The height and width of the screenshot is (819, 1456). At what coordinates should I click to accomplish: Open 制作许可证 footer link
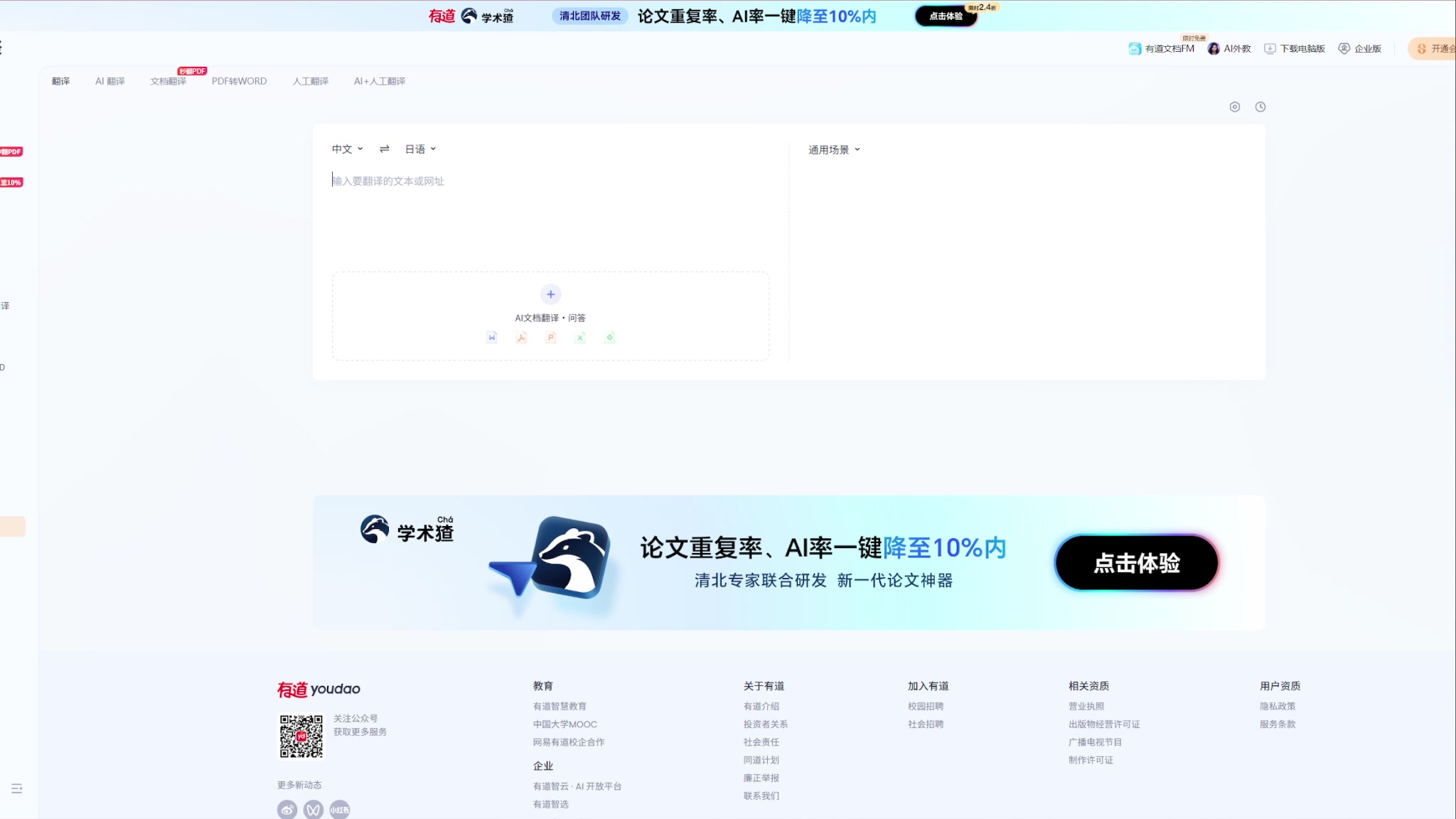[x=1091, y=759]
